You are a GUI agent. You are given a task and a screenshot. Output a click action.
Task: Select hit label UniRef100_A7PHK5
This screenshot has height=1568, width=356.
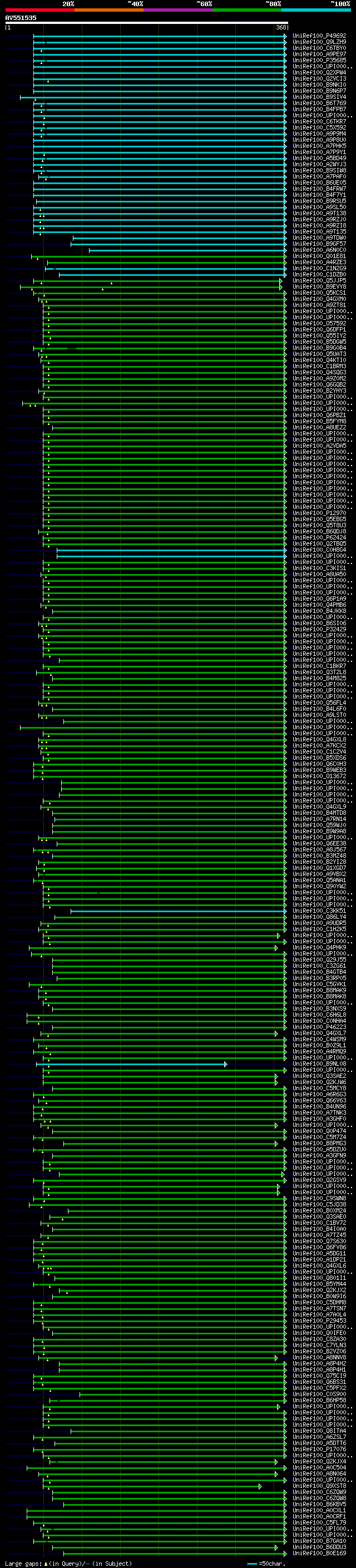pos(319,146)
